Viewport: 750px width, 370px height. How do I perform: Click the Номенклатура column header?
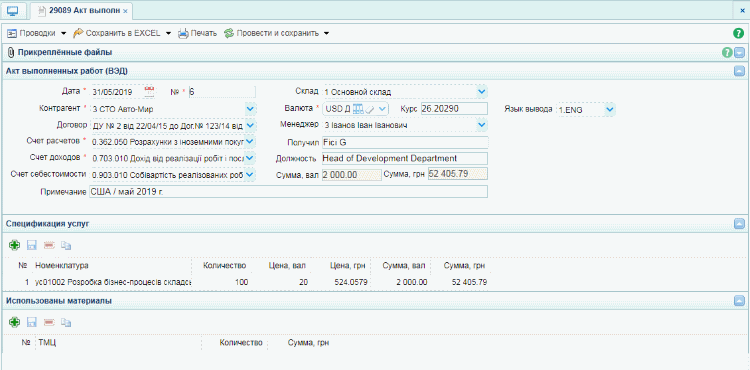coord(62,265)
